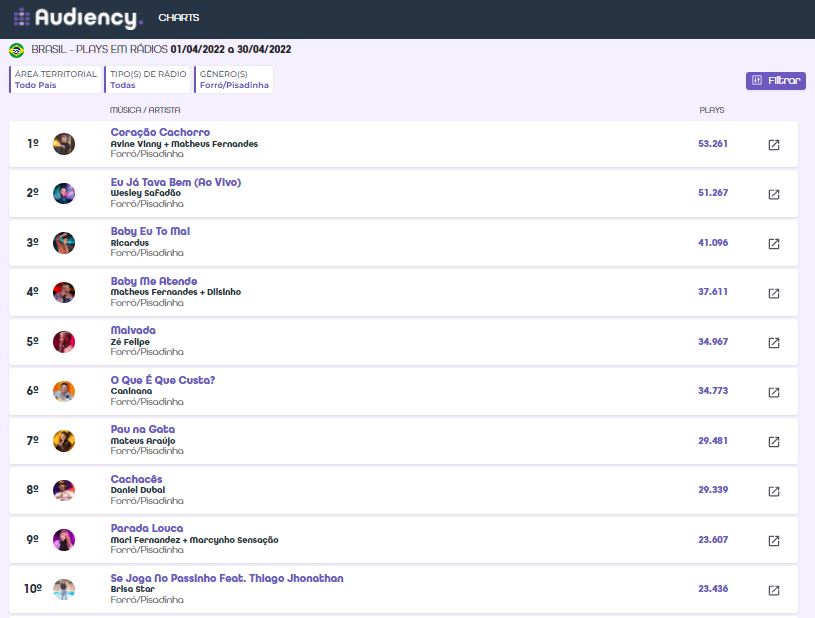Click Wesley Safadão artist thumbnail
The width and height of the screenshot is (815, 618).
pyautogui.click(x=64, y=194)
